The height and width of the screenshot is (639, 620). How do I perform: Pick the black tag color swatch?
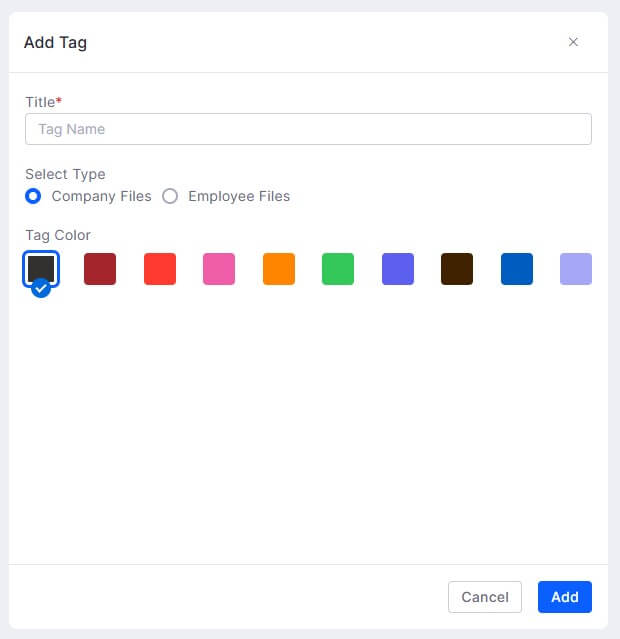pyautogui.click(x=41, y=268)
